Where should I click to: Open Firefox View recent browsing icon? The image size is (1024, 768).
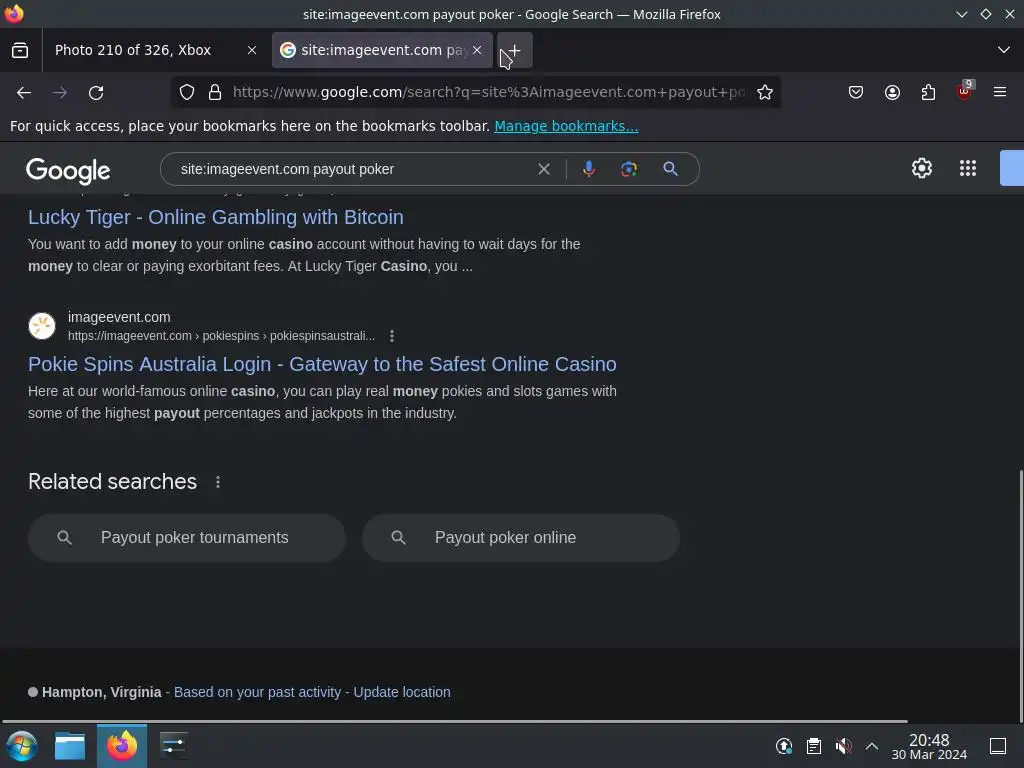20,50
